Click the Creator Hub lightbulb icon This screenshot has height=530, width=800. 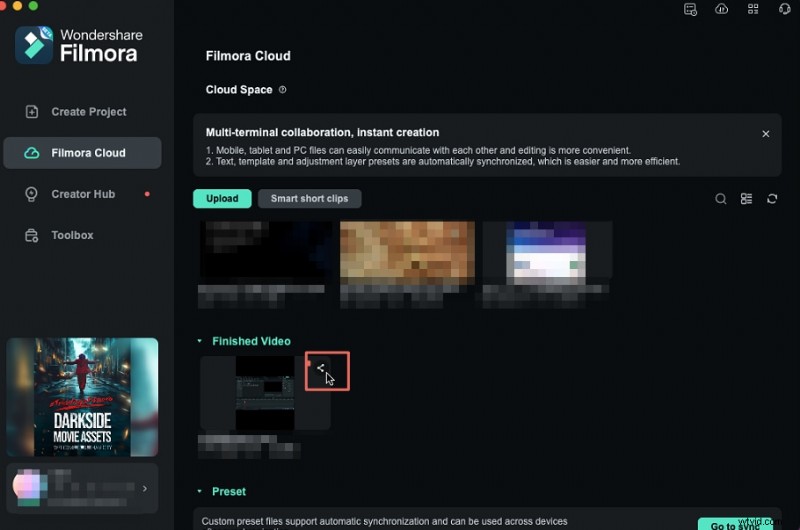coord(31,194)
